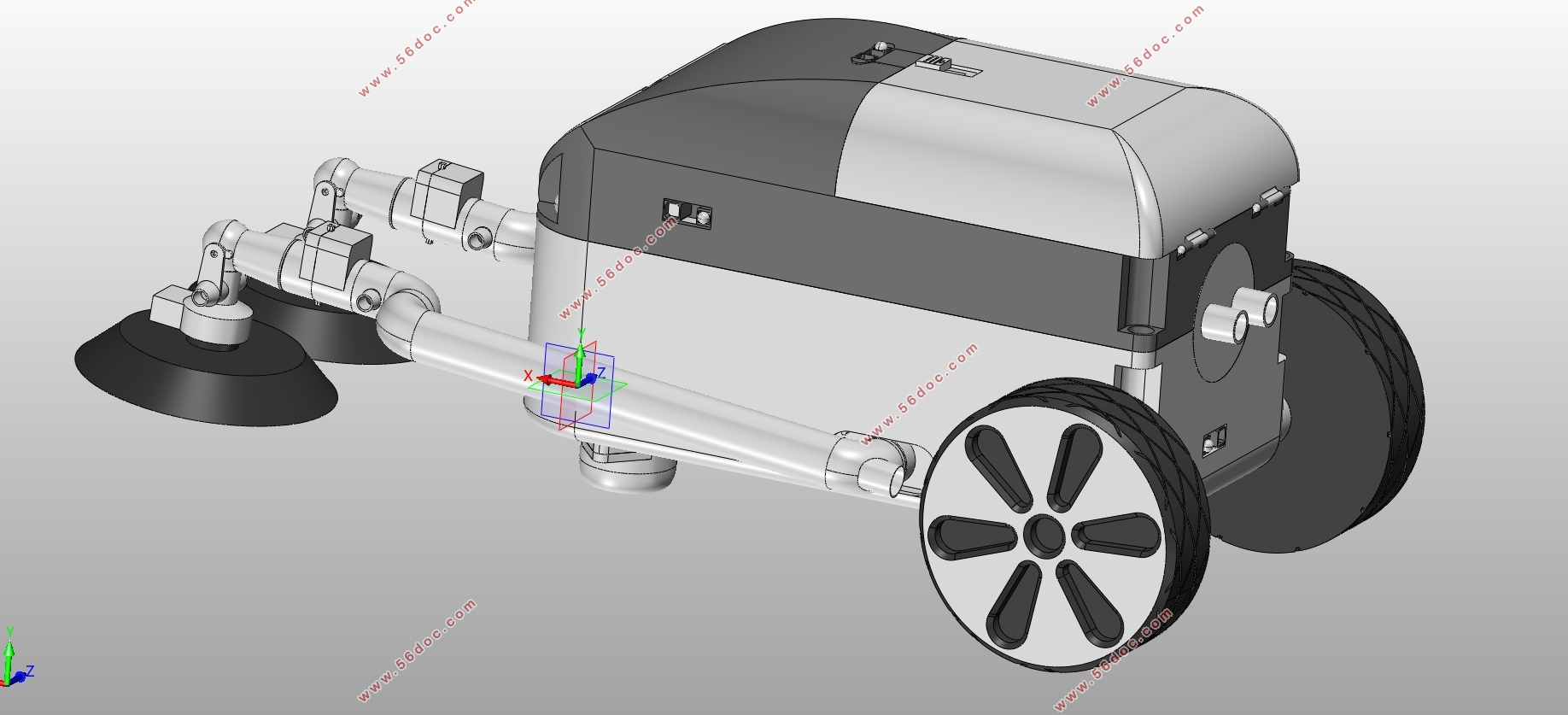Screen dimensions: 1568x715
Task: Select the switch panel on the dark side band
Action: point(687,214)
